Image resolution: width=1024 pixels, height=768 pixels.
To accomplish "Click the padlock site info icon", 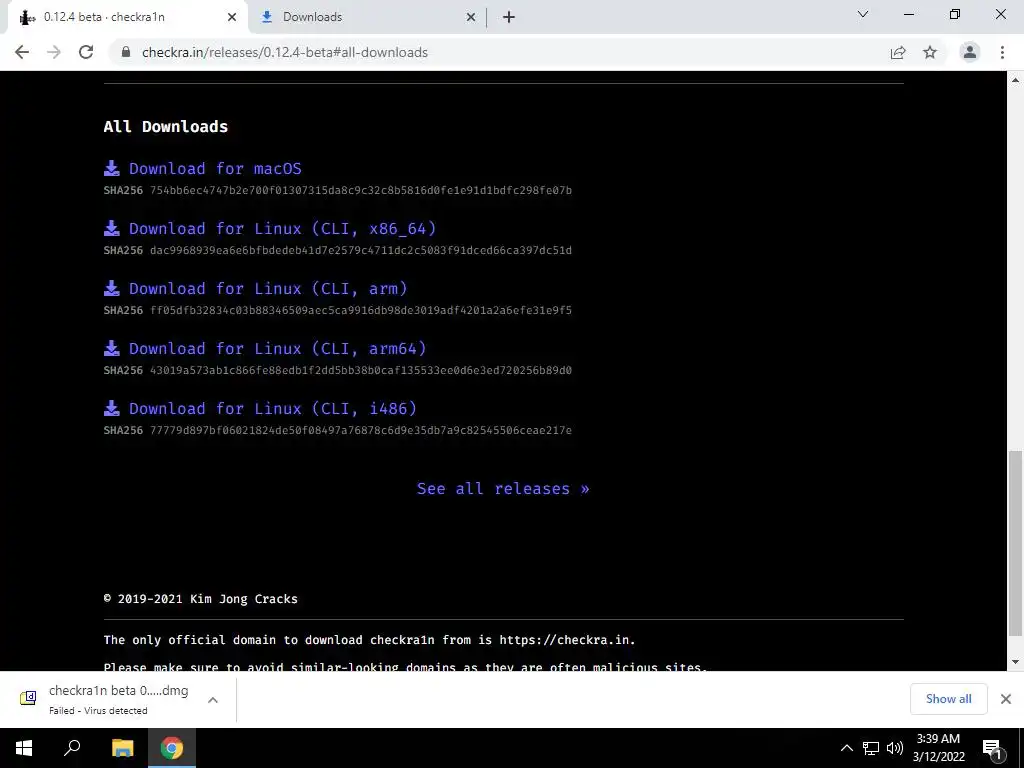I will tap(126, 52).
